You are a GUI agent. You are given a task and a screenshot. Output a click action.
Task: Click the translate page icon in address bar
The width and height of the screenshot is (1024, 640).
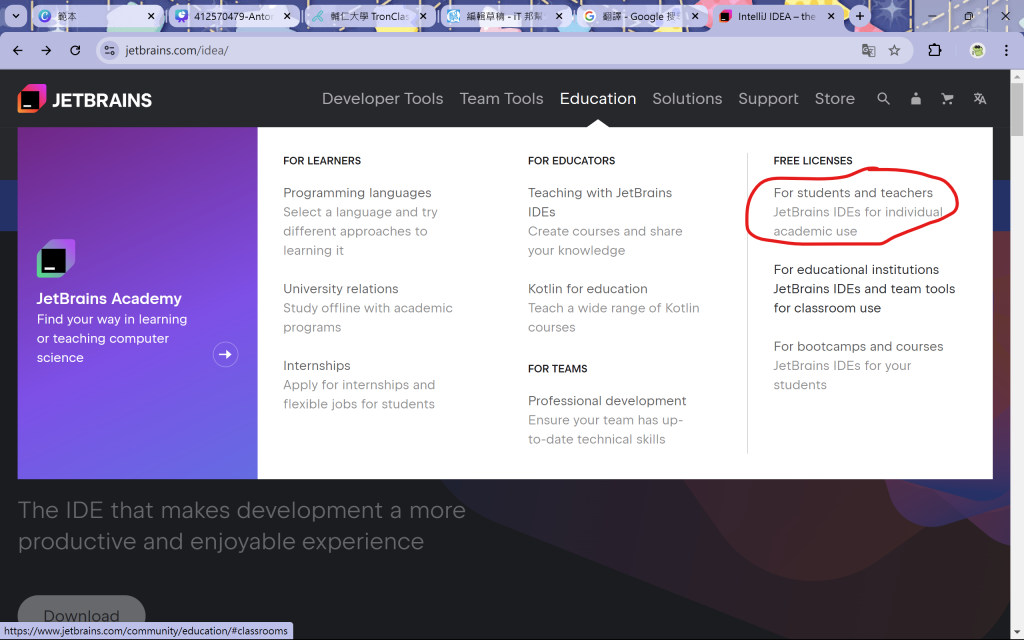pyautogui.click(x=868, y=50)
